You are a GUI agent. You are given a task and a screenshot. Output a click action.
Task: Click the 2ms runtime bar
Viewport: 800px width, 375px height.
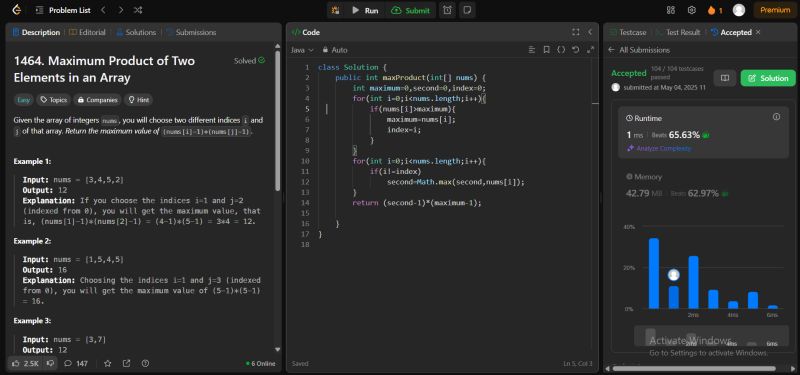click(693, 282)
